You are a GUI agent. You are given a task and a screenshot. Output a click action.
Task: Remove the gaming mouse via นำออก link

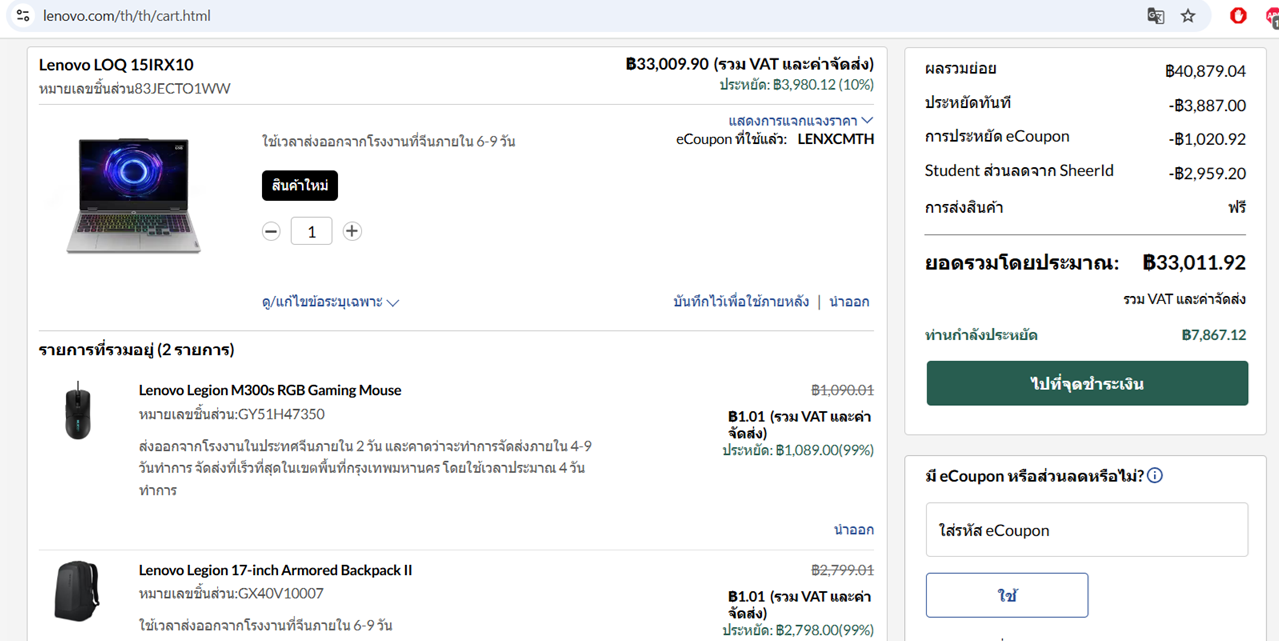[x=854, y=530]
